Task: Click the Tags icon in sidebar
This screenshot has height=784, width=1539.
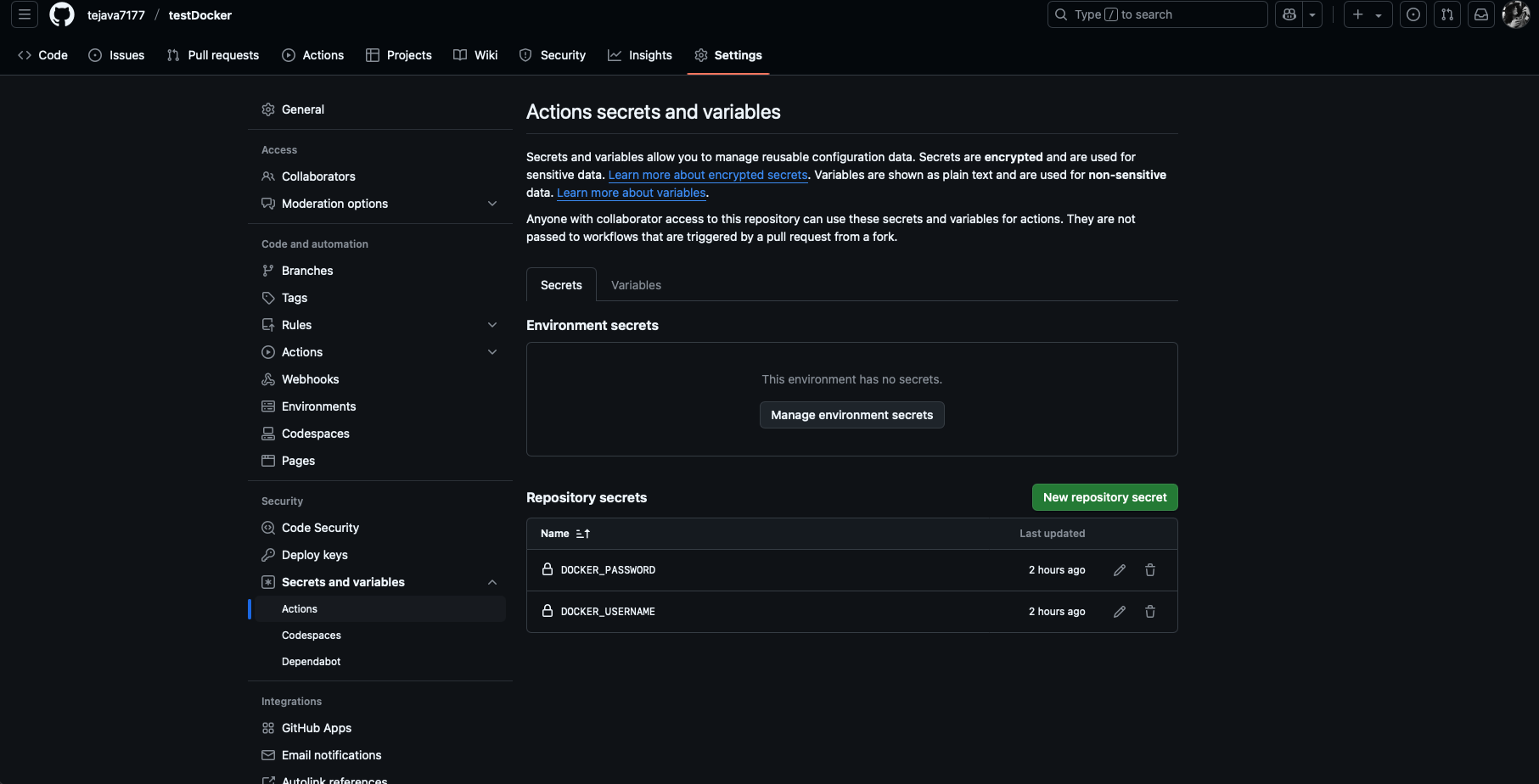Action: coord(268,298)
